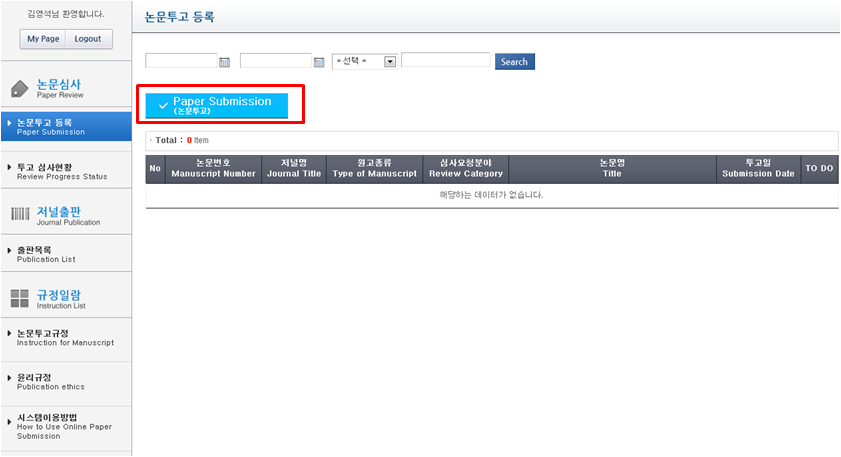Image resolution: width=841 pixels, height=457 pixels.
Task: Click the Paper Review tag icon
Action: [x=20, y=89]
